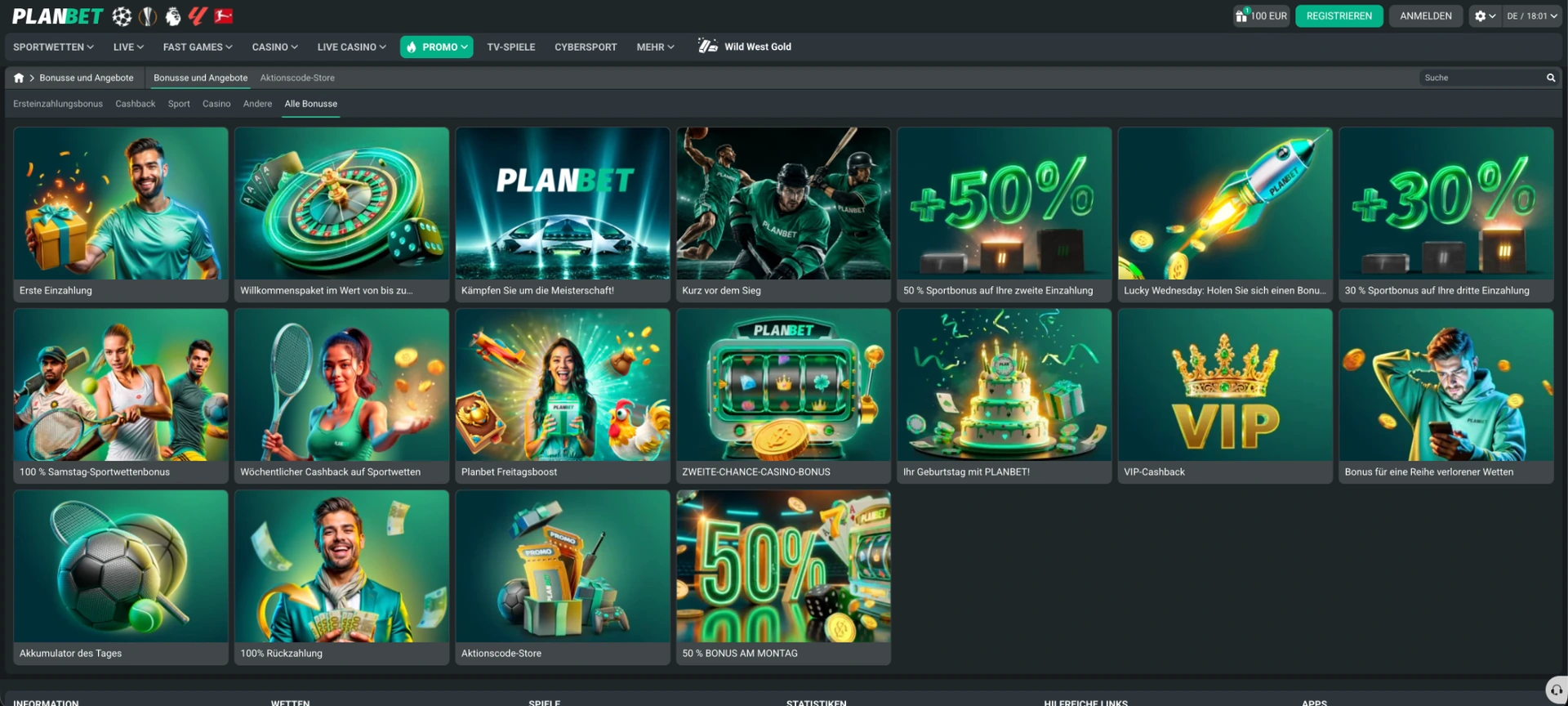Expand the settings gear dropdown
1568x706 pixels.
tap(1486, 16)
